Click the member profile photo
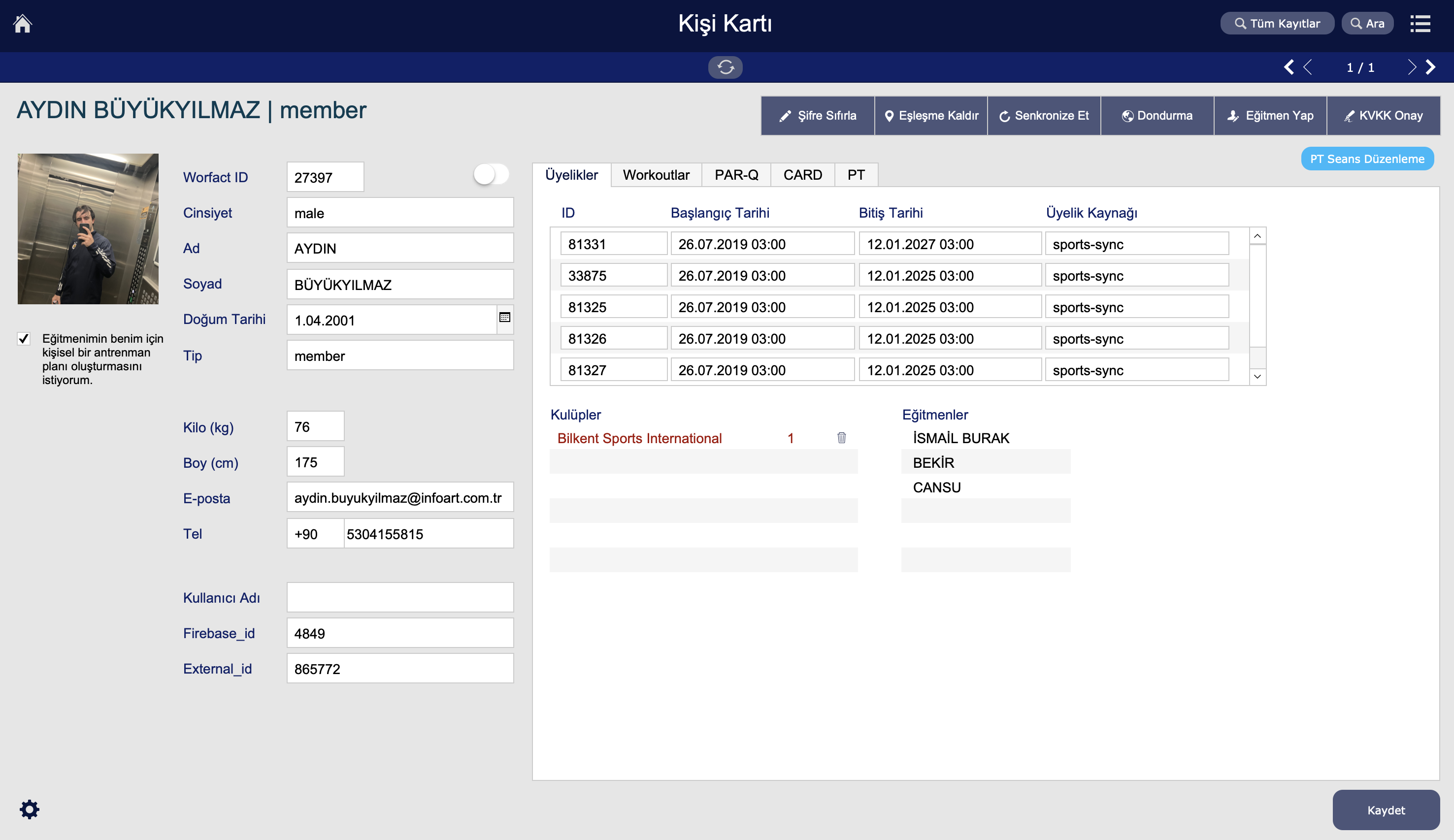 [88, 228]
